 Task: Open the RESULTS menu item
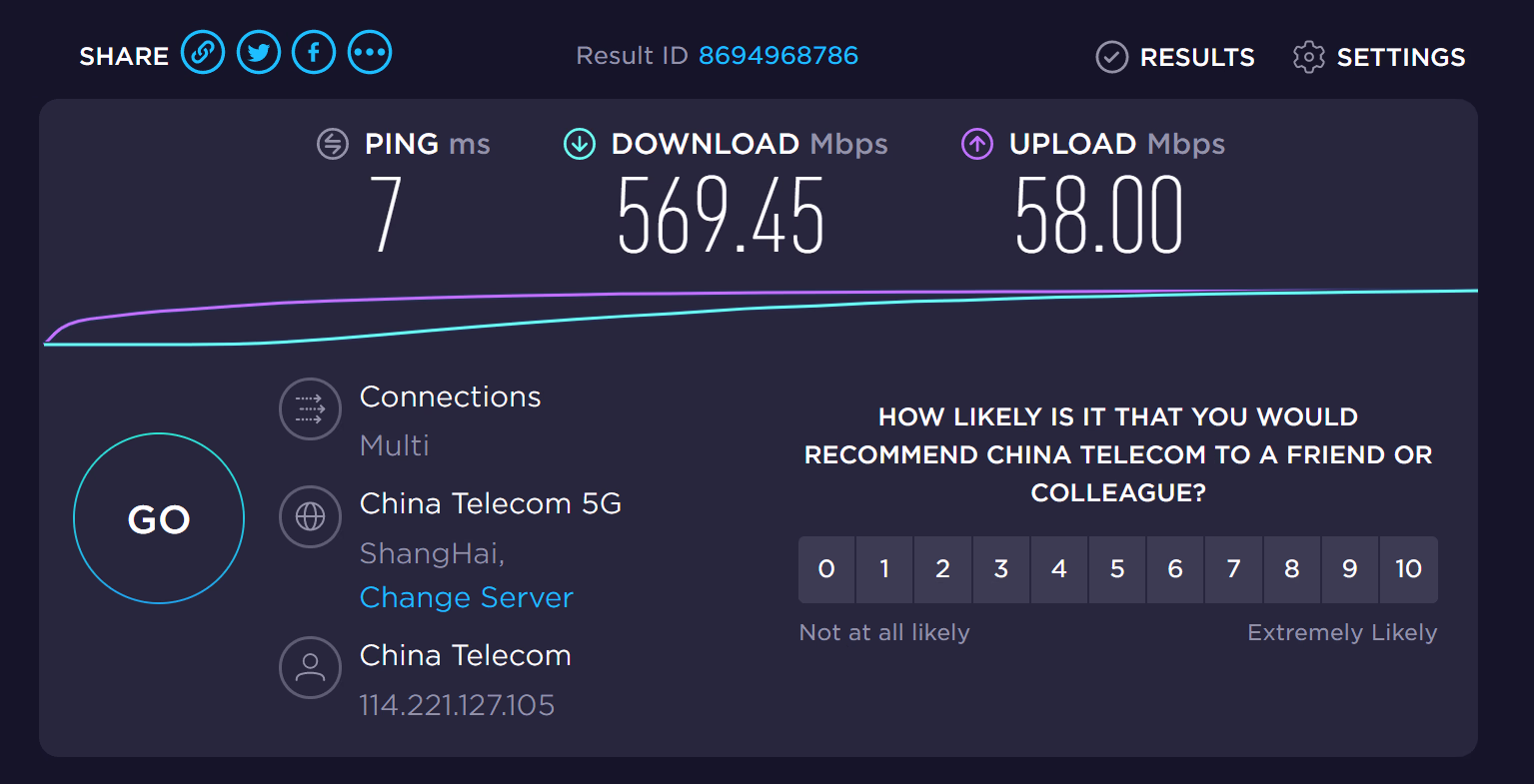pyautogui.click(x=1197, y=57)
